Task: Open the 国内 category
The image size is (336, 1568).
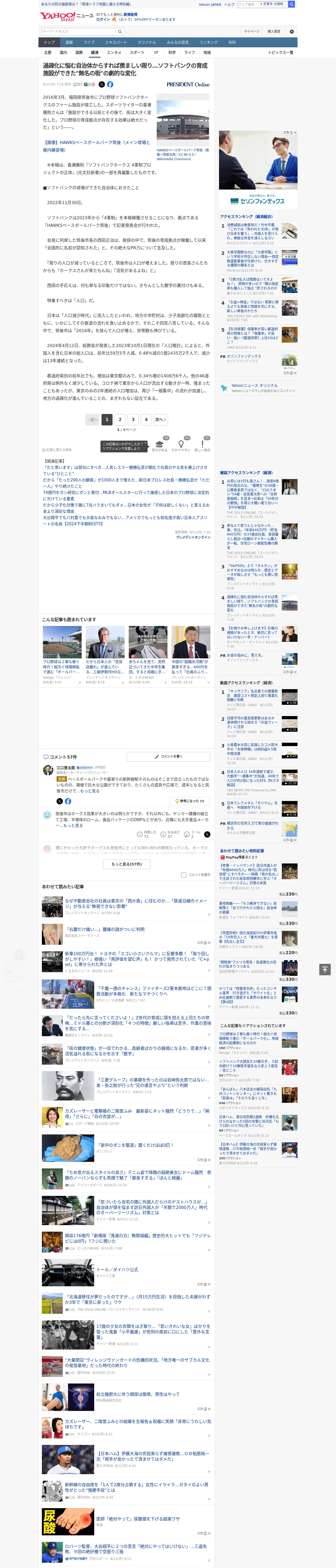Action: click(x=63, y=52)
